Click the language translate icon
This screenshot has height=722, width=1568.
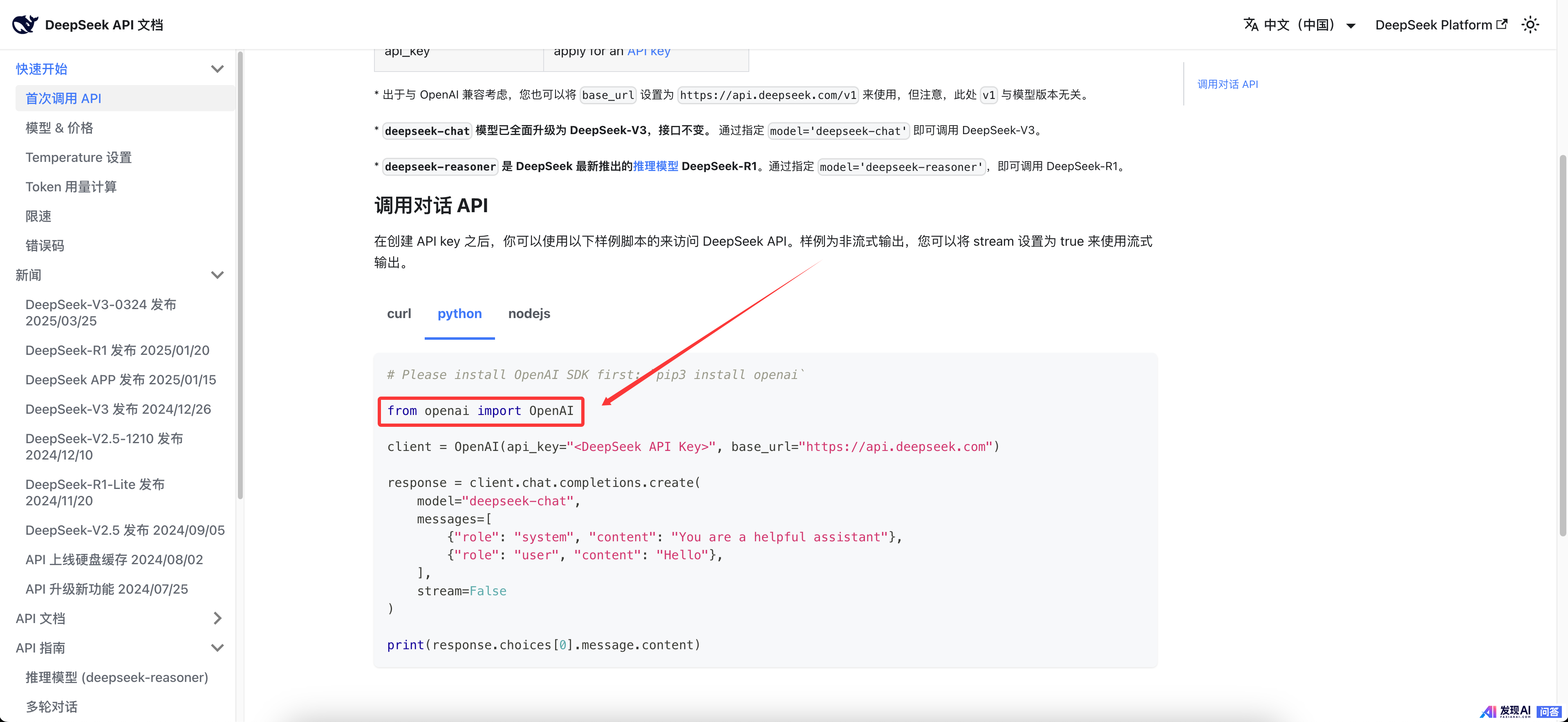pos(1251,25)
